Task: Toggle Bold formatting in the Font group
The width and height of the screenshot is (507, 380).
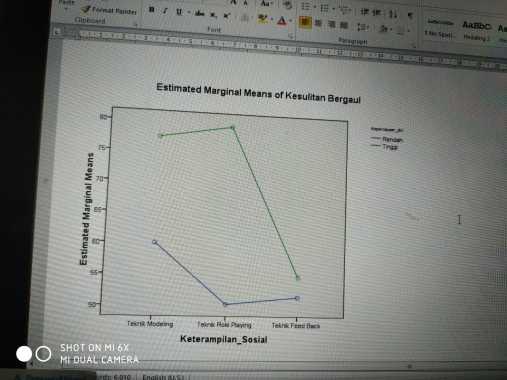Action: (x=152, y=10)
